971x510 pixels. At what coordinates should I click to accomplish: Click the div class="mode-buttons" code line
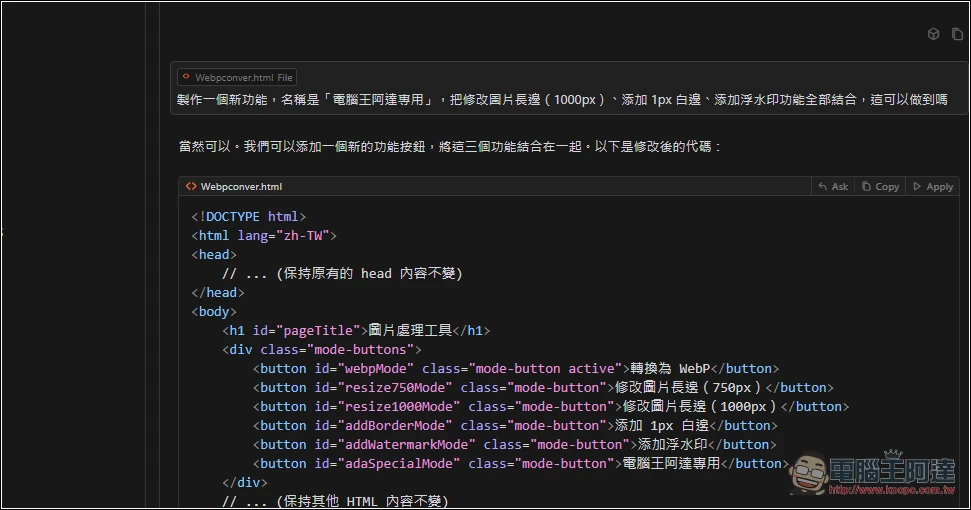coord(321,349)
